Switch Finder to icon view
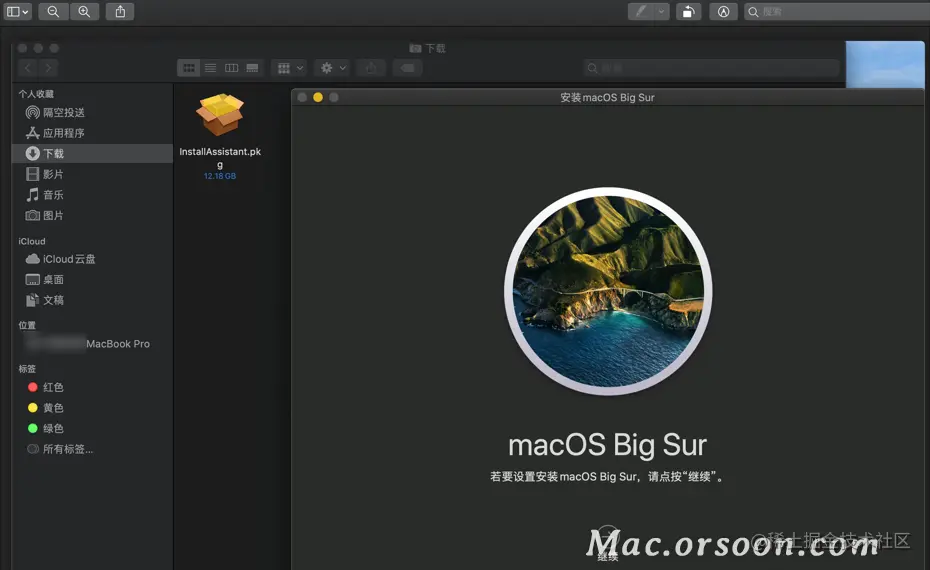The image size is (930, 570). click(x=189, y=68)
